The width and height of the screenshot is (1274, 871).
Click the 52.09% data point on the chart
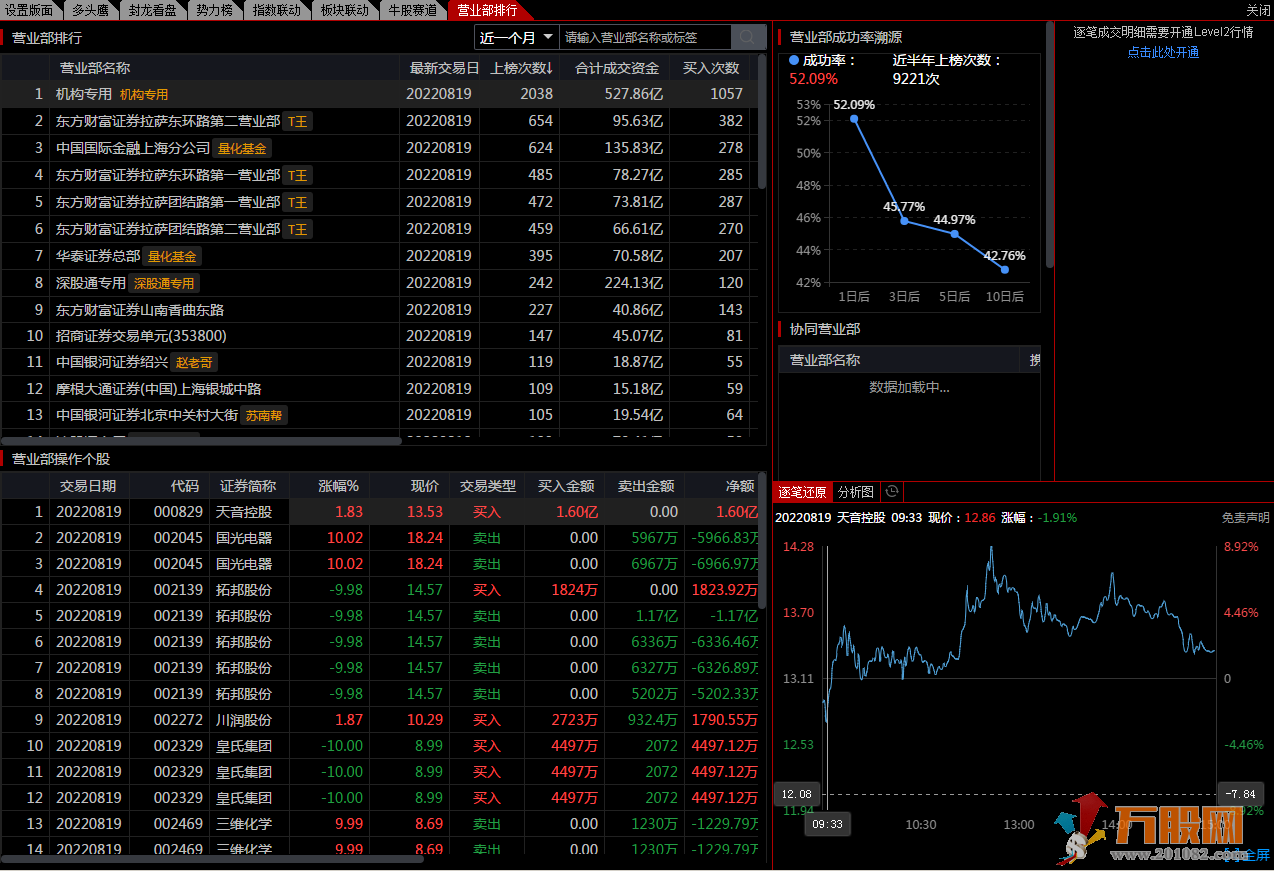[854, 118]
